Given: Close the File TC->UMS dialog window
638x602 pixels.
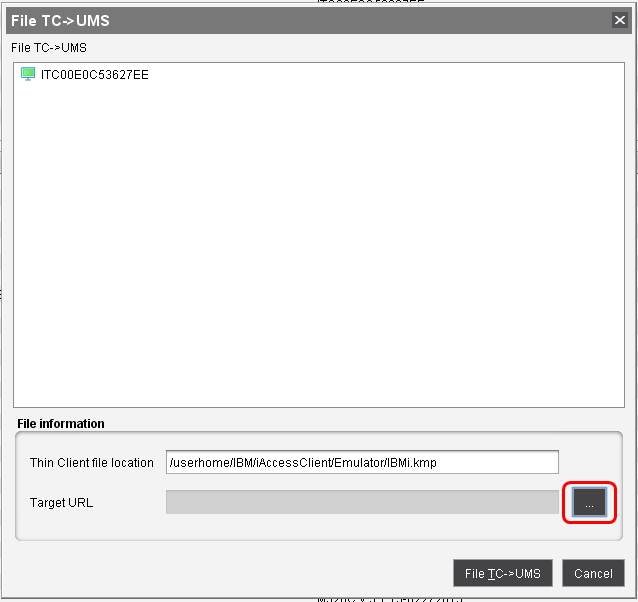Looking at the screenshot, I should 619,20.
